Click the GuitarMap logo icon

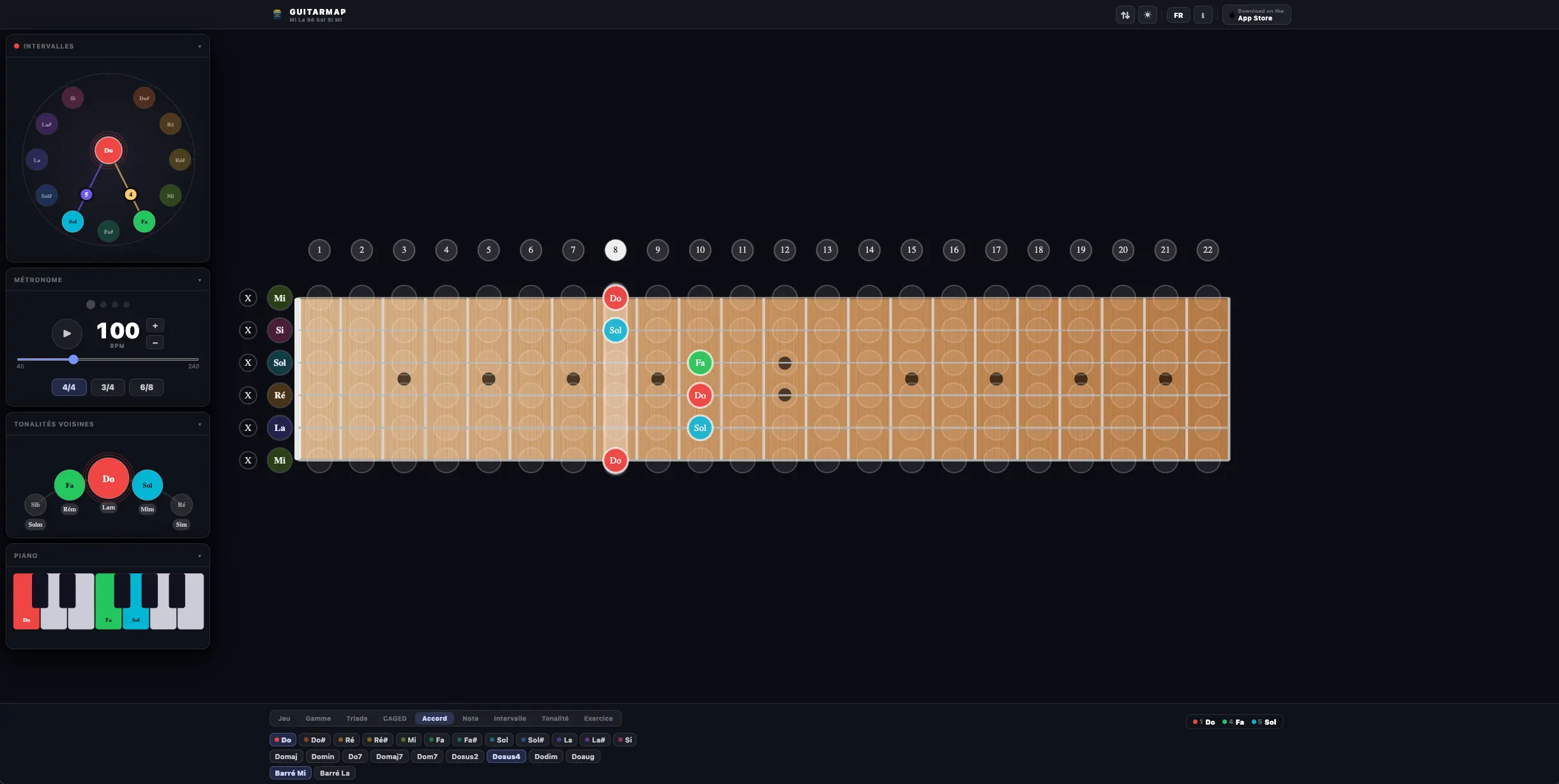point(277,15)
